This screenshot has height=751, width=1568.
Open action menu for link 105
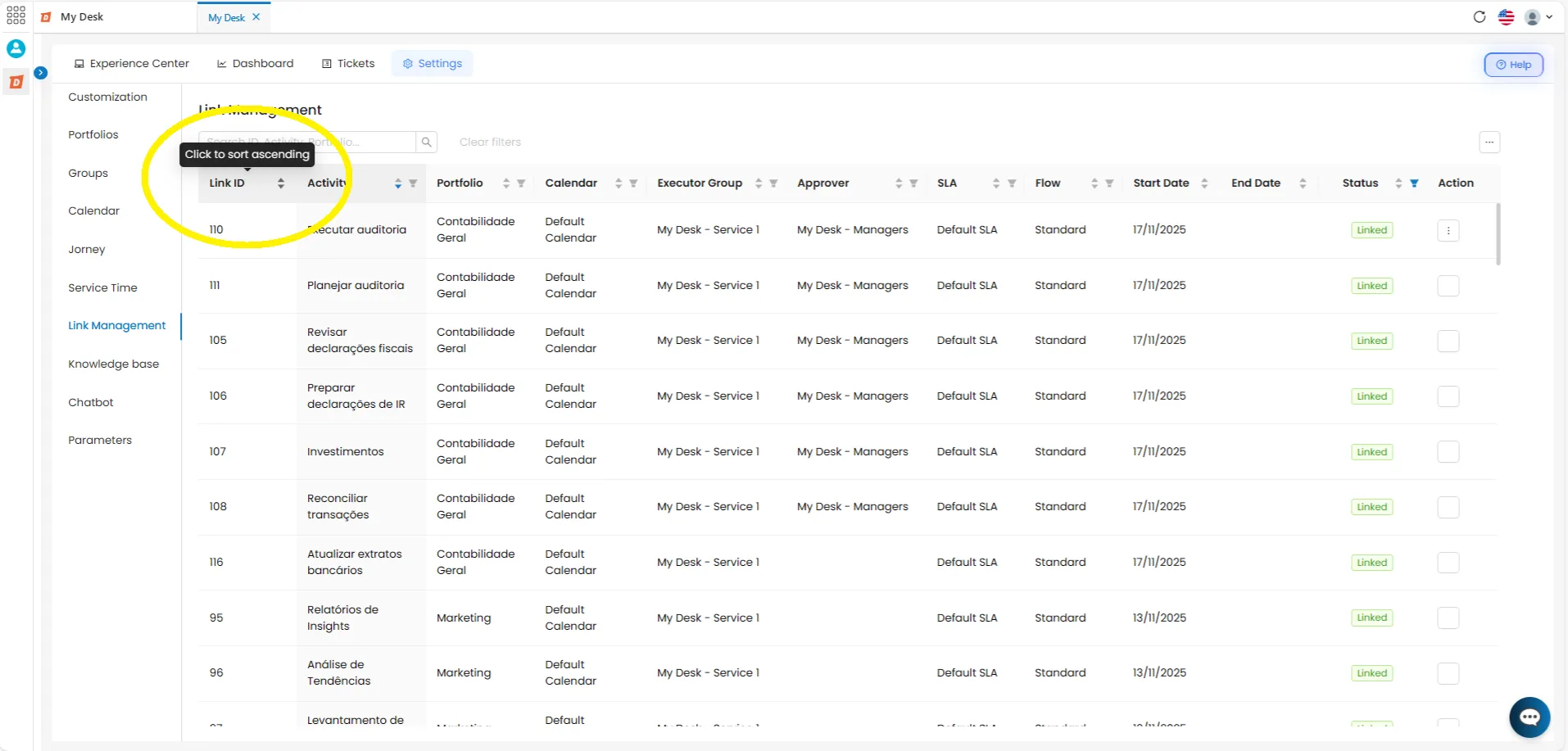coord(1448,341)
